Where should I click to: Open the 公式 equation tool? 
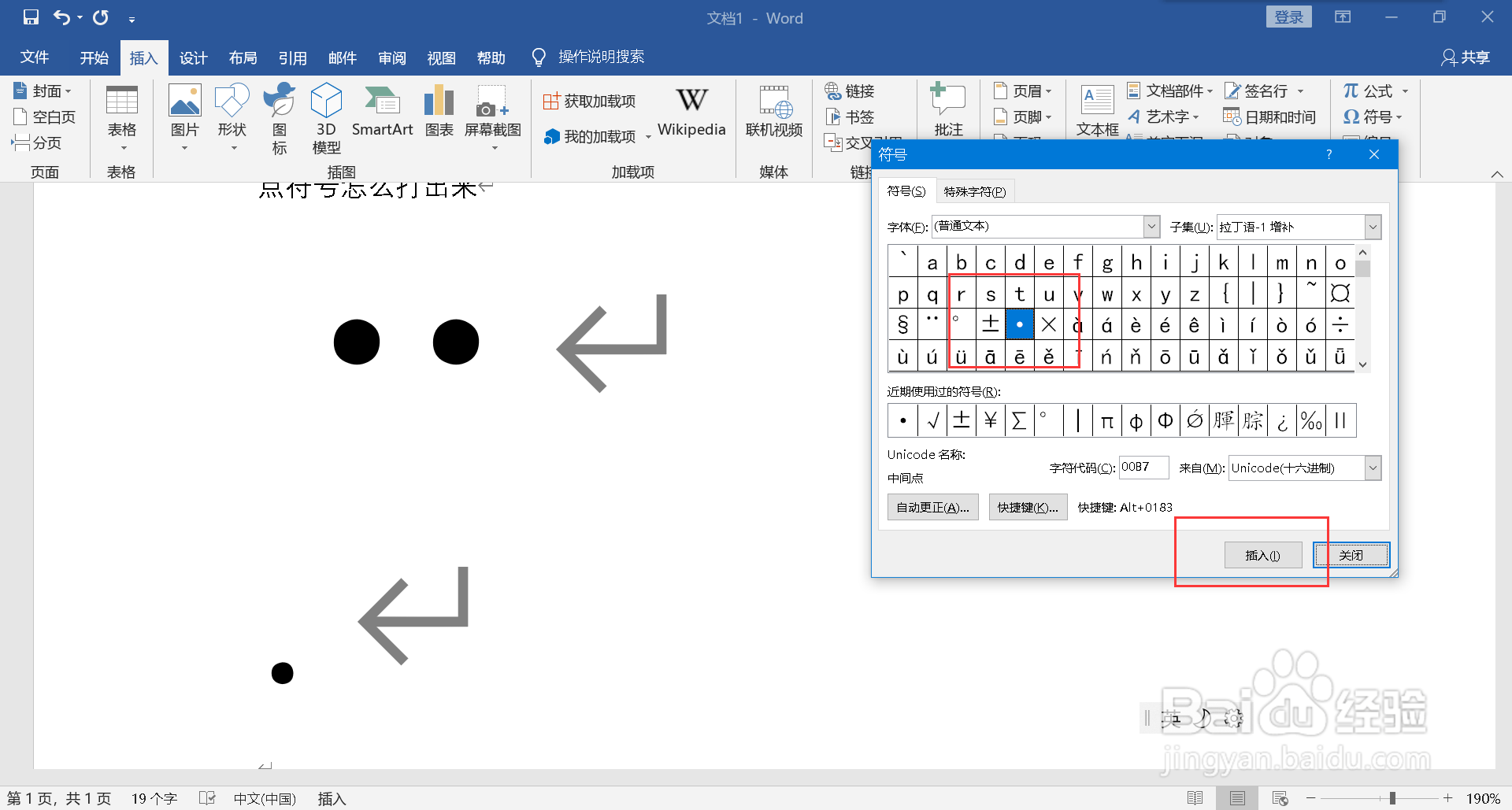click(1370, 91)
